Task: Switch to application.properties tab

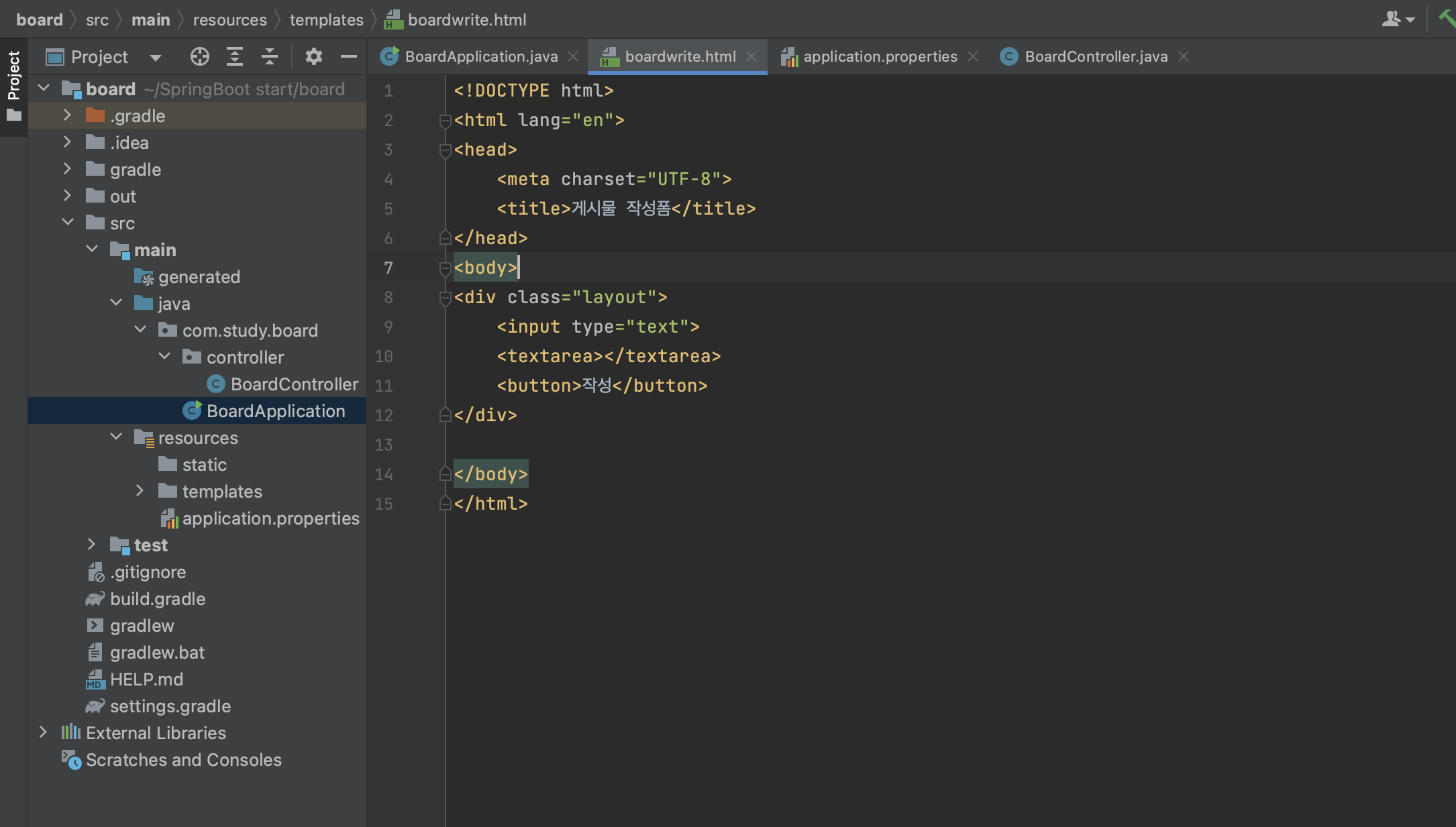Action: 880,57
